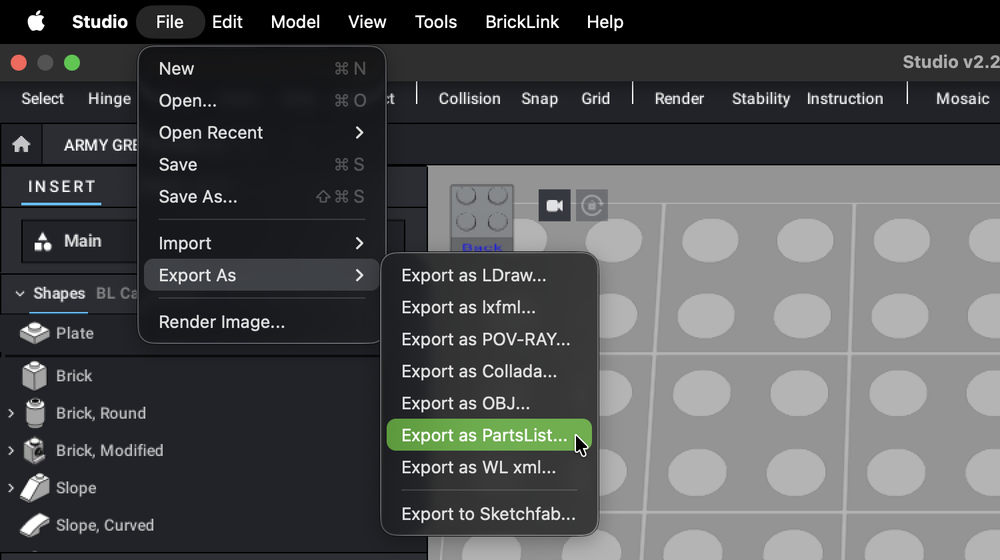The height and width of the screenshot is (560, 1000).
Task: Open the Model menu
Action: [x=295, y=22]
